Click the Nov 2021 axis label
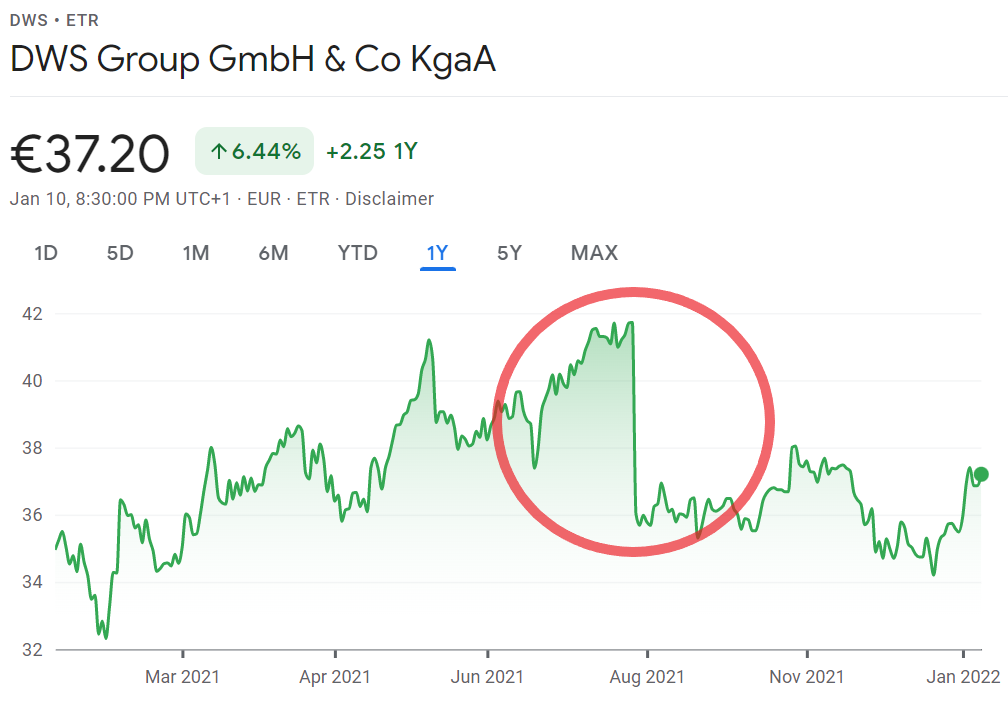This screenshot has height=709, width=1008. pyautogui.click(x=806, y=677)
